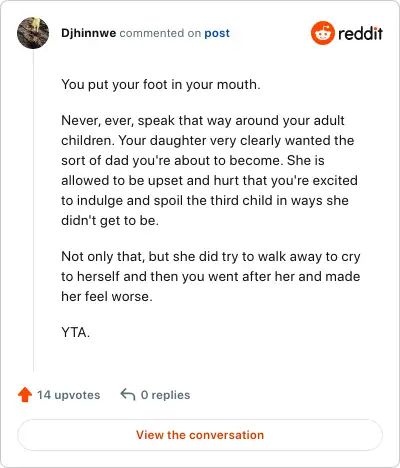Click the reddit wordmark text
Screen dimensions: 400x468
point(360,33)
